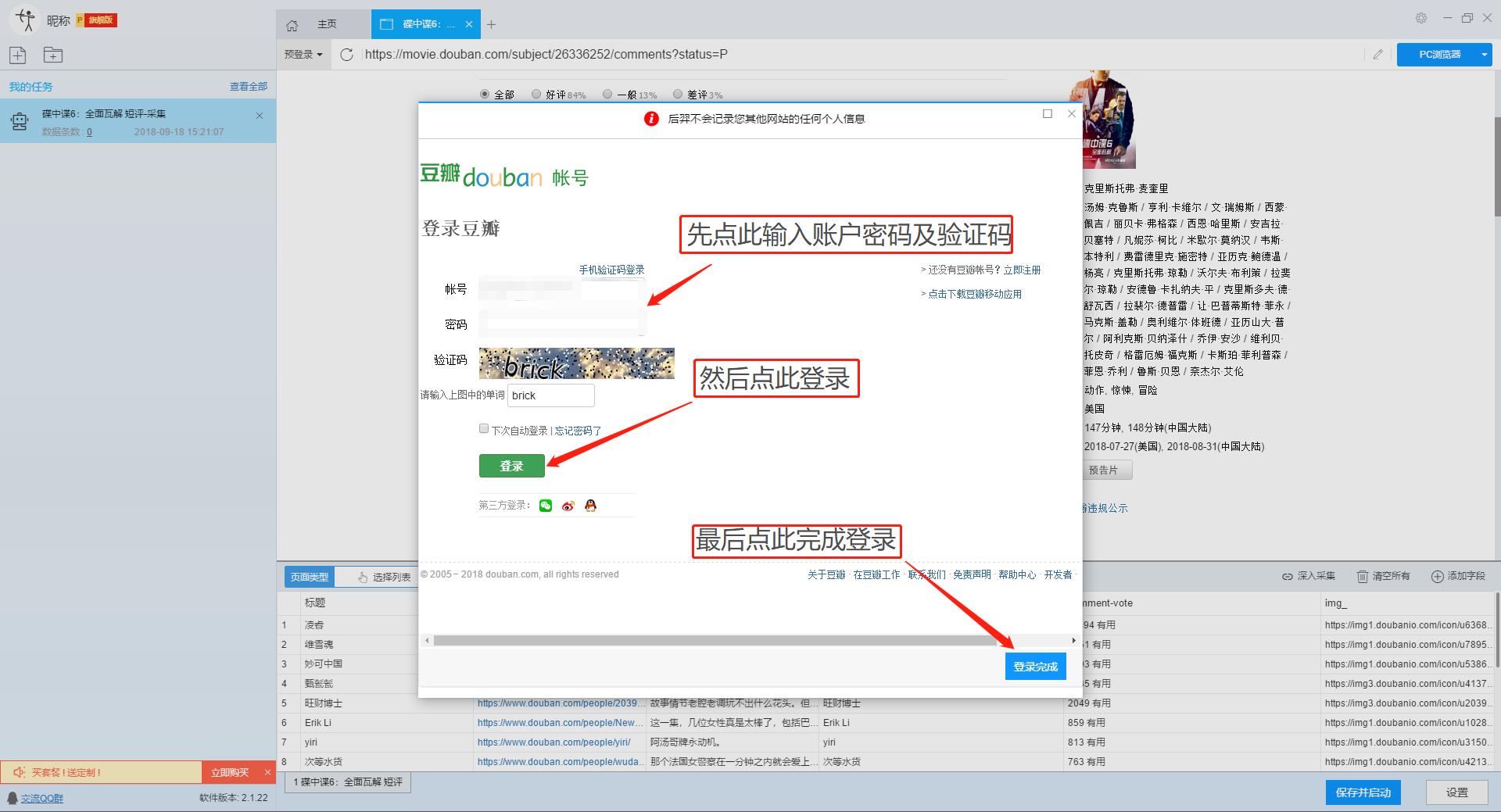Click the 密码 input field
Viewport: 1501px width, 812px height.
561,324
